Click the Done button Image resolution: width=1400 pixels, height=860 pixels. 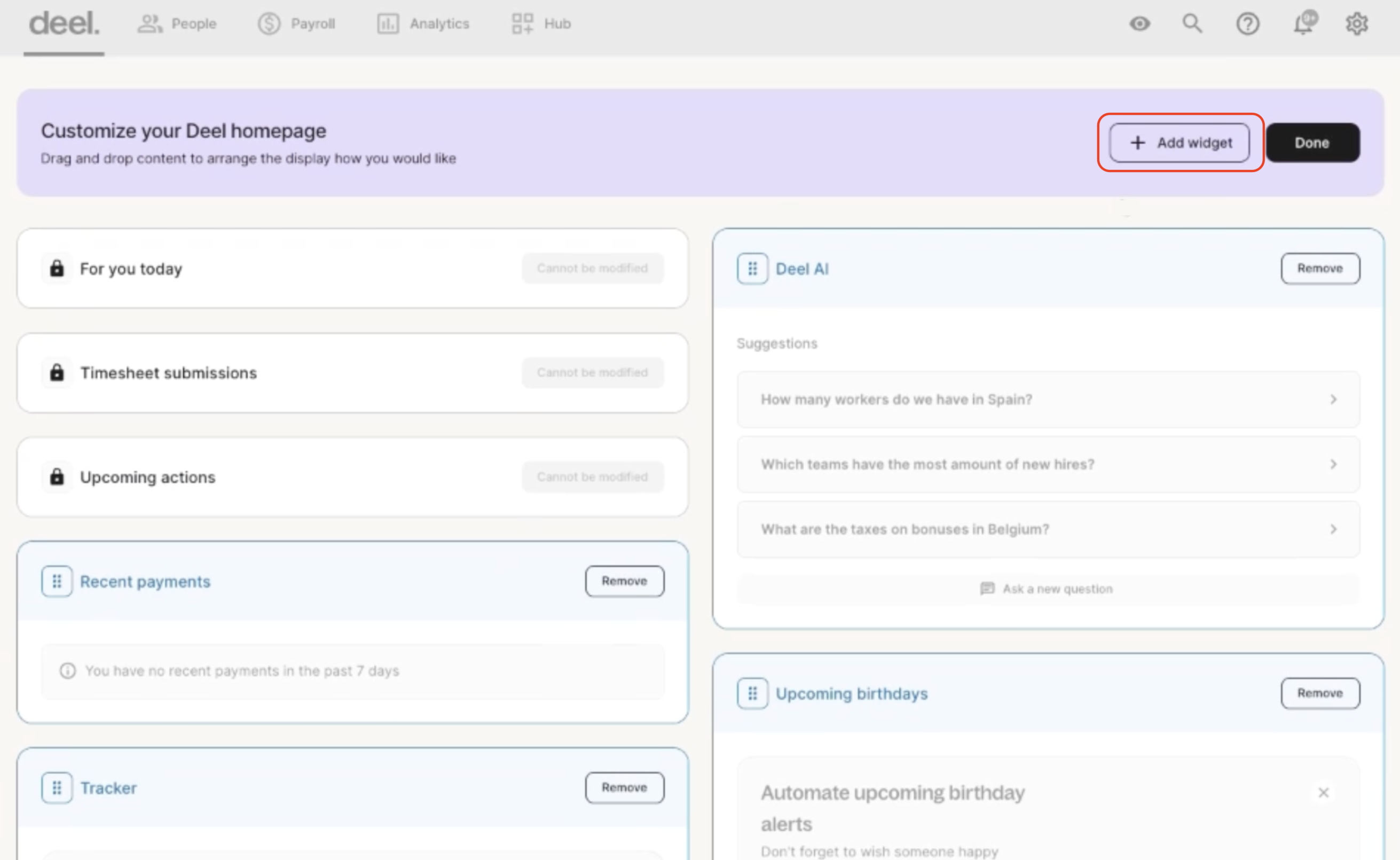tap(1312, 143)
